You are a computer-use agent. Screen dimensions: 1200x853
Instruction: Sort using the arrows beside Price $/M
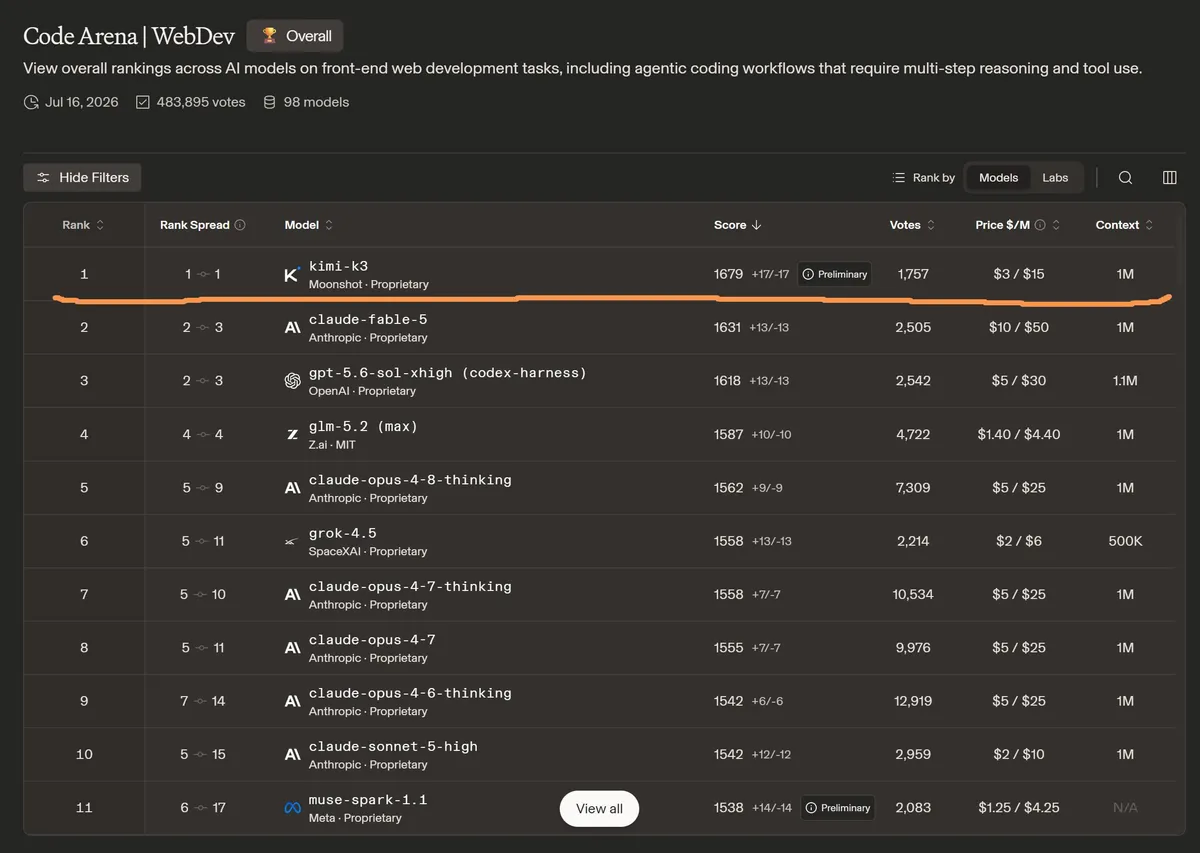tap(1056, 225)
